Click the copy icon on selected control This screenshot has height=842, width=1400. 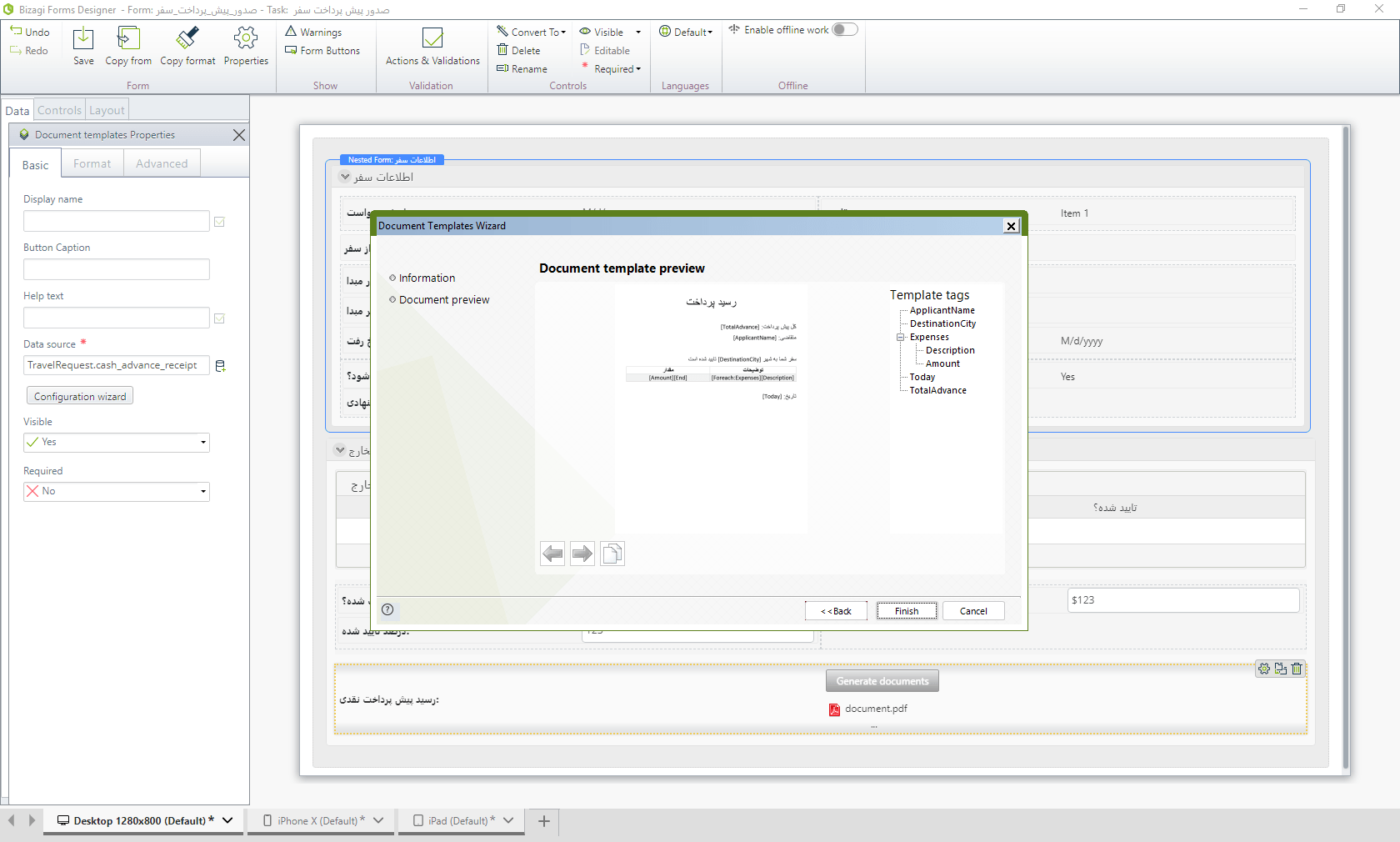(x=1281, y=669)
